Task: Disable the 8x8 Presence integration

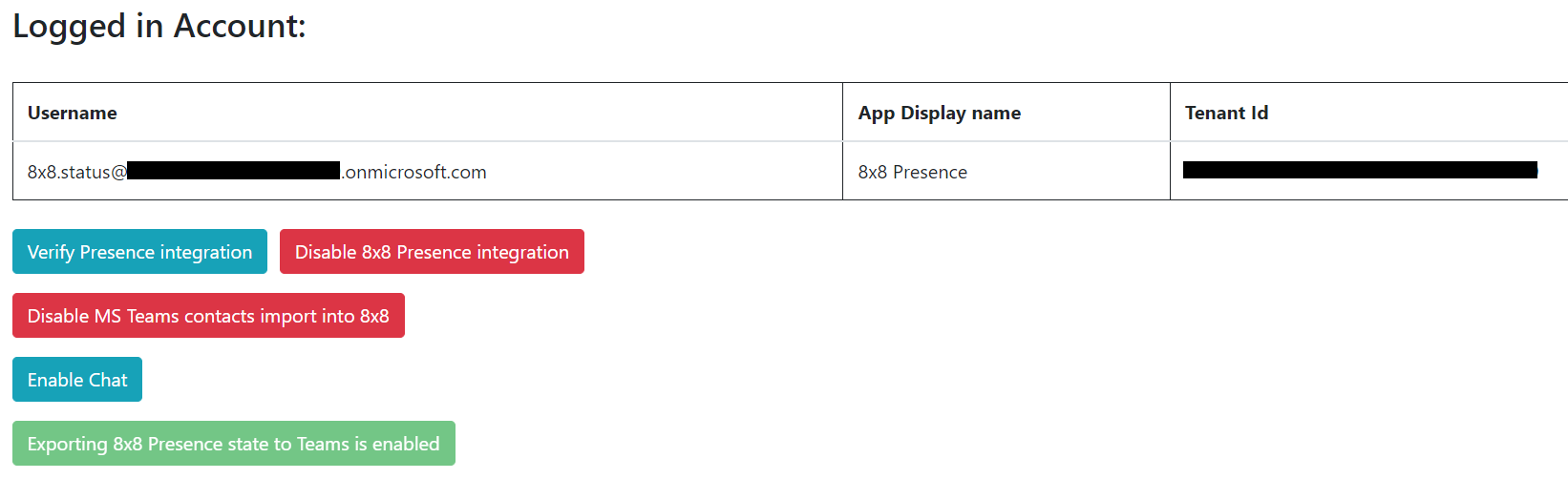Action: (432, 252)
